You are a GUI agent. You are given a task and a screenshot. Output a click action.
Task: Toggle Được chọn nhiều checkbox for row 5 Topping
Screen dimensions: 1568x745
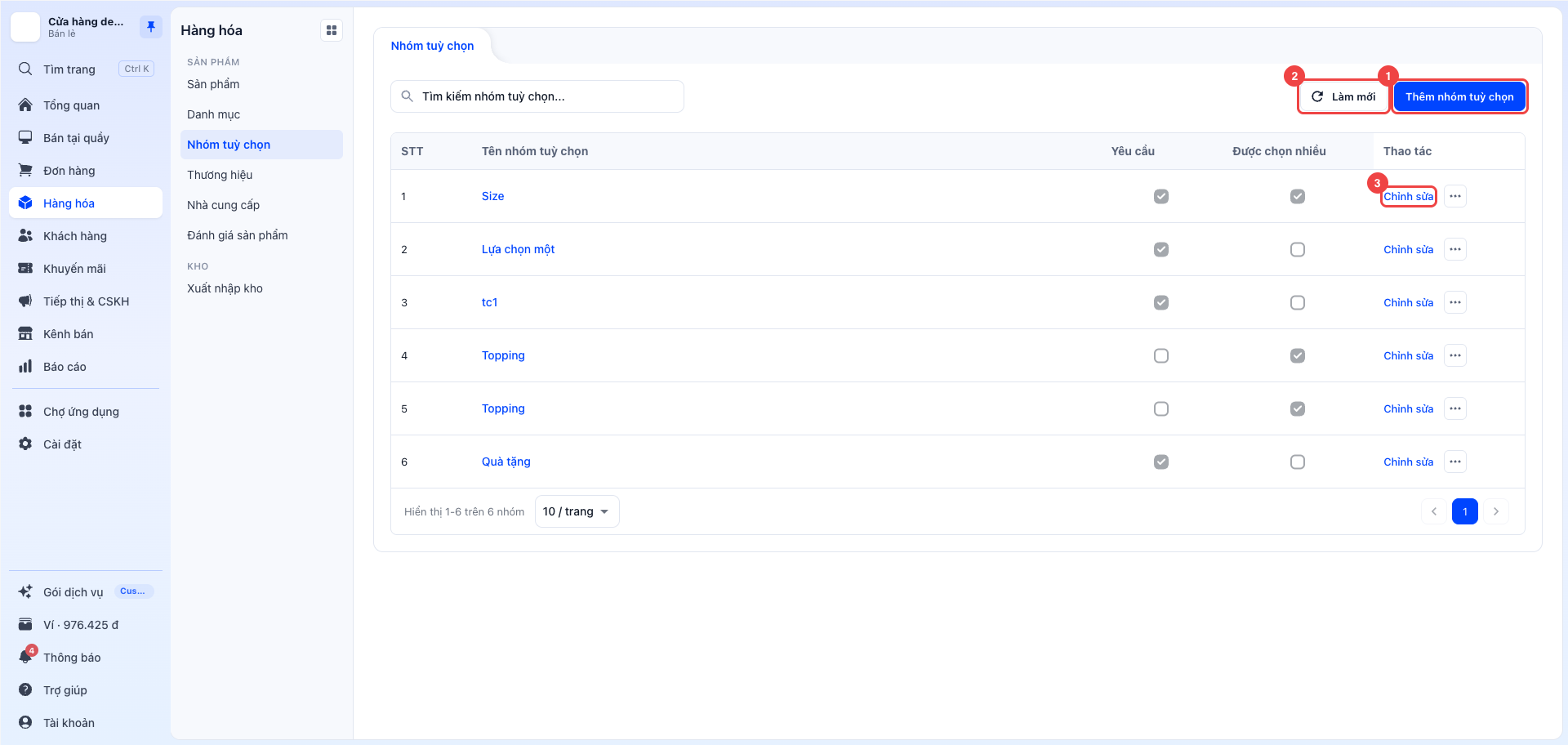1298,408
